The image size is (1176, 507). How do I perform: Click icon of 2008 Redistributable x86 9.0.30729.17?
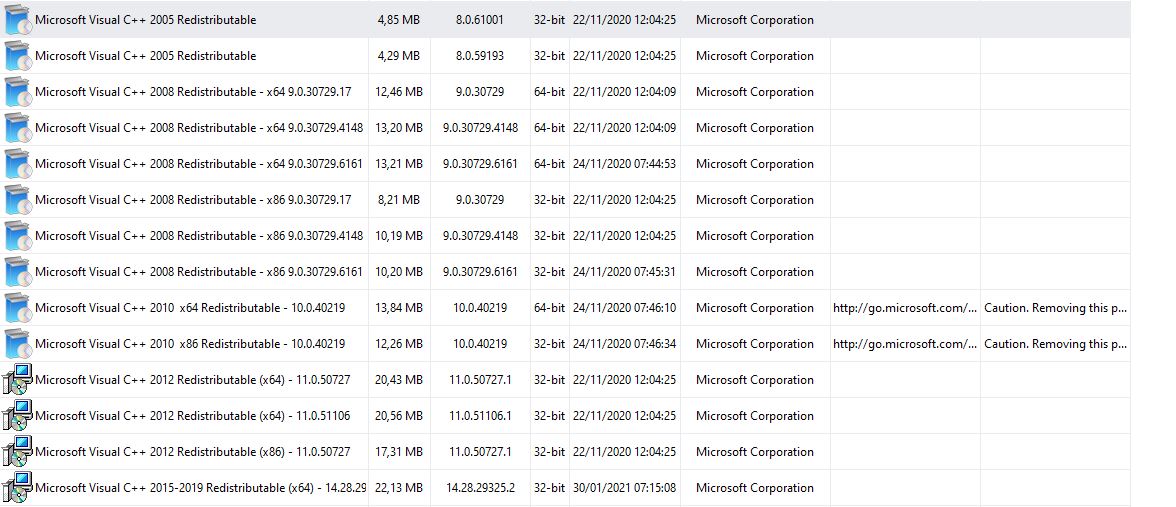[18, 200]
